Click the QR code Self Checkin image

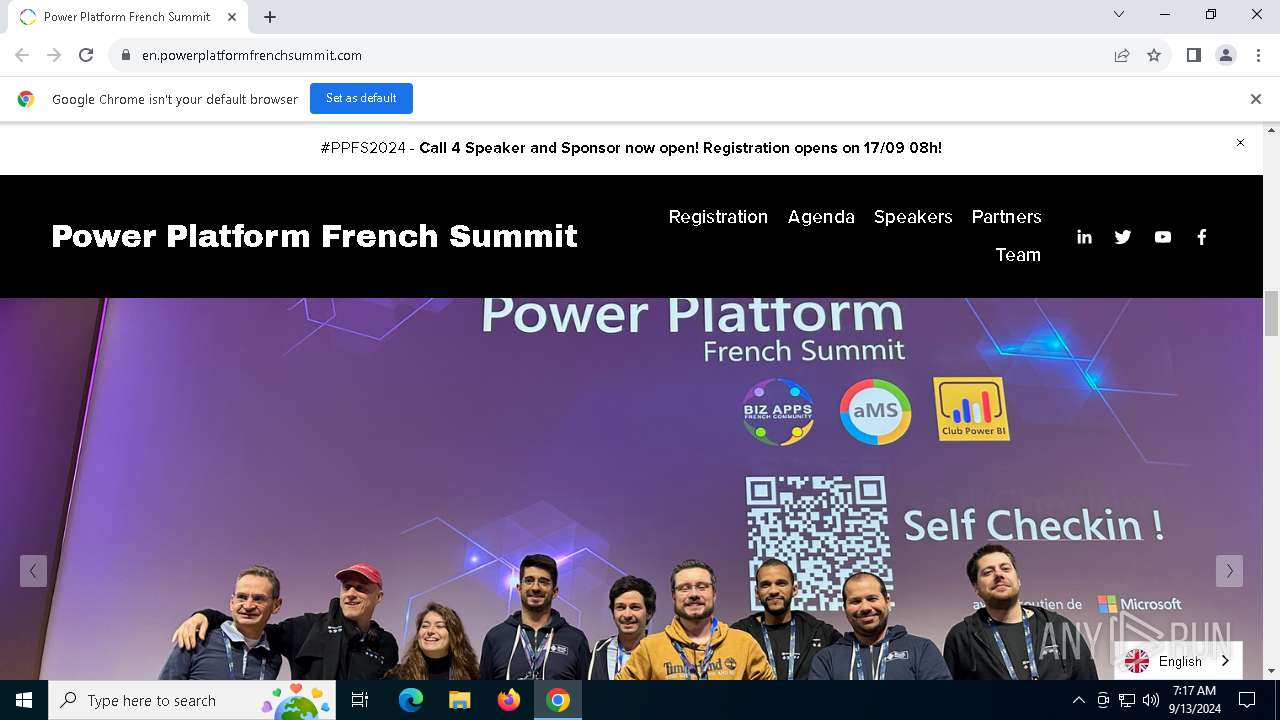[818, 541]
